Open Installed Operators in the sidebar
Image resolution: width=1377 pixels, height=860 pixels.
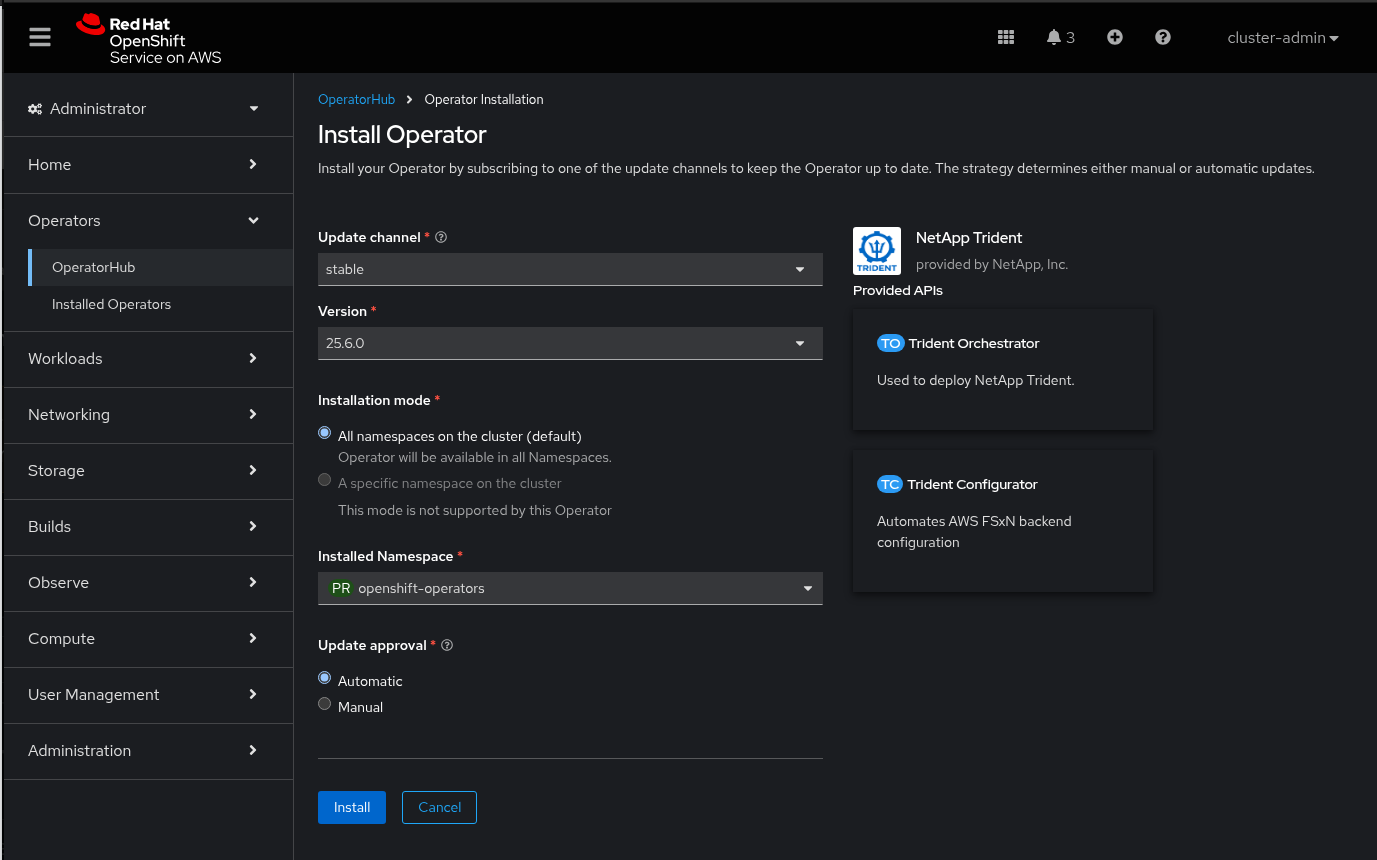(111, 304)
